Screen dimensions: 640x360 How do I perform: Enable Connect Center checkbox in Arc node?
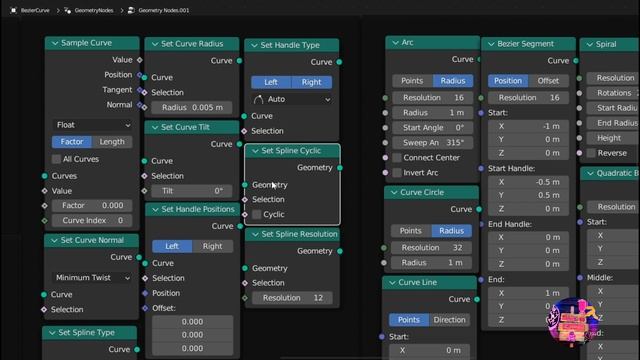tap(397, 158)
